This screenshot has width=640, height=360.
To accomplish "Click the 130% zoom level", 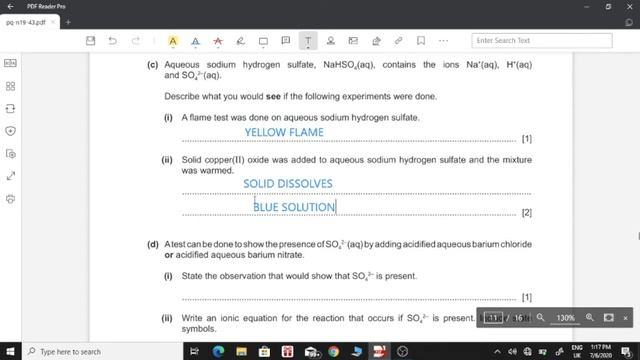I will [565, 318].
